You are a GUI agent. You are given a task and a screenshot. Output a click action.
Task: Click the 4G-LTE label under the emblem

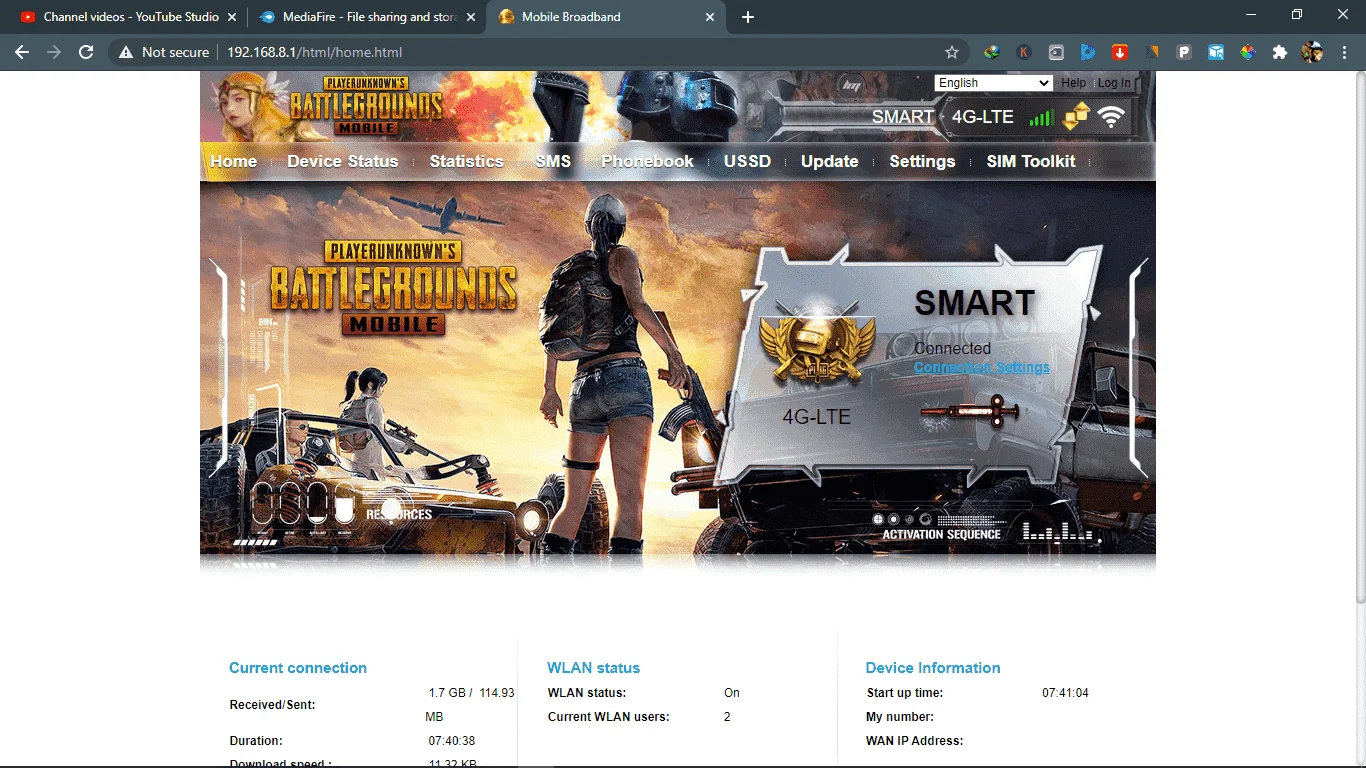click(817, 416)
